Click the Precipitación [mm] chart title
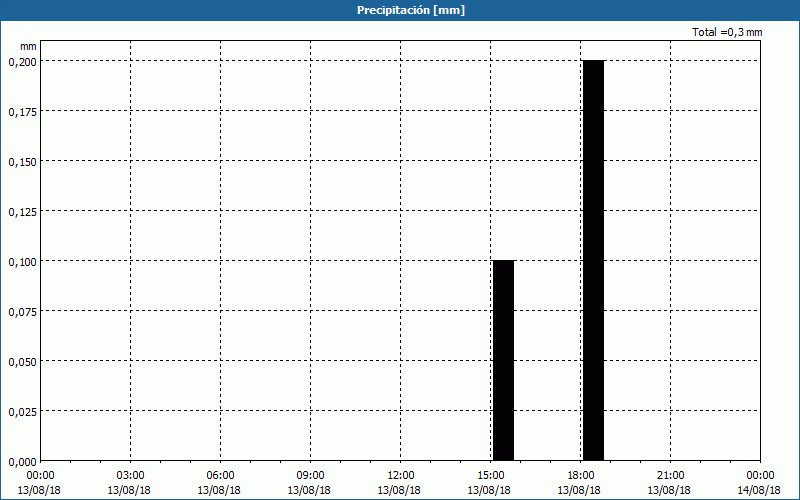Screen dimensions: 800x500 (x=411, y=10)
